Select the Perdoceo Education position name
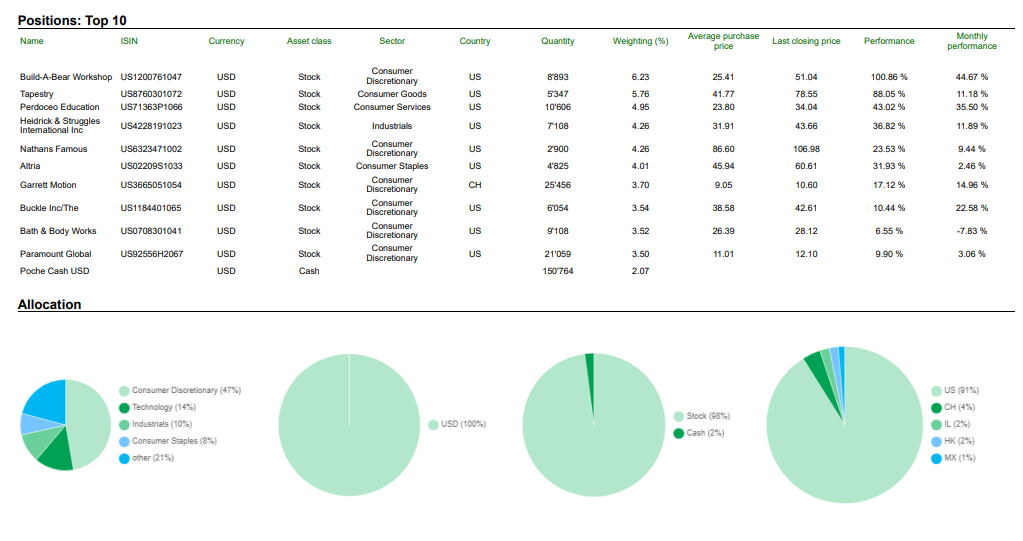Screen dimensions: 1023x541 click(x=59, y=107)
